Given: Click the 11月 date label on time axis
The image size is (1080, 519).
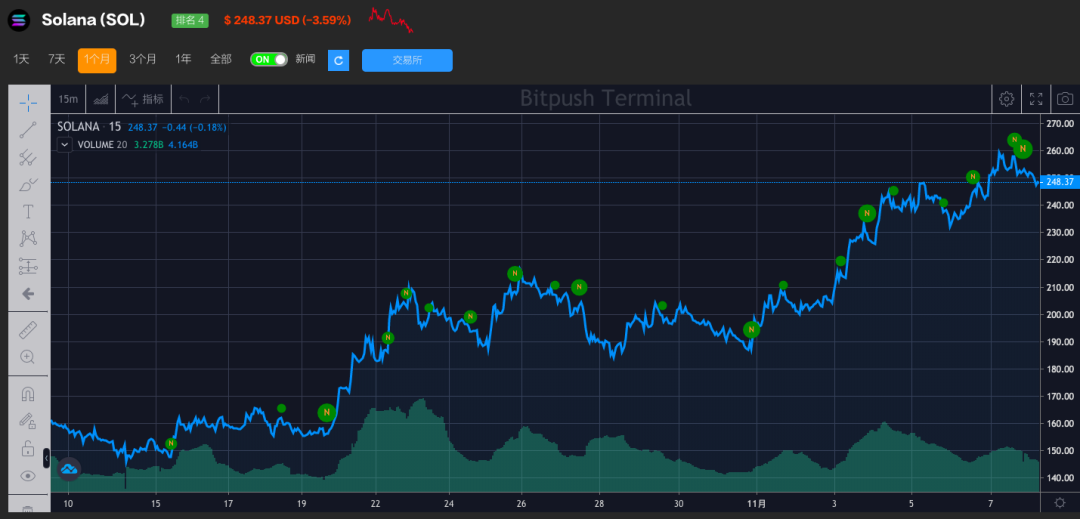Looking at the screenshot, I should click(756, 503).
